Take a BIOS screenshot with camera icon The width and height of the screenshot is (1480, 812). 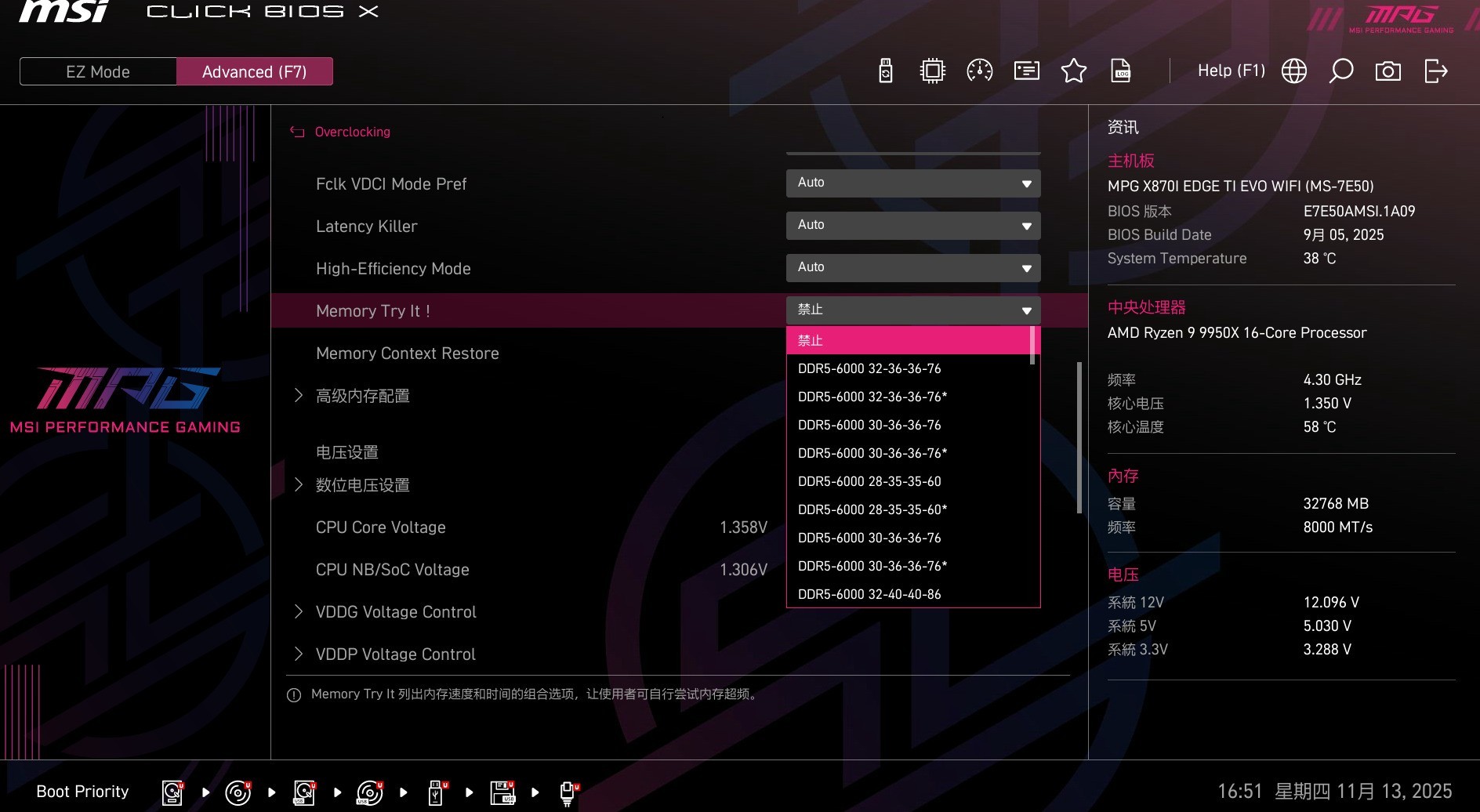click(x=1388, y=71)
